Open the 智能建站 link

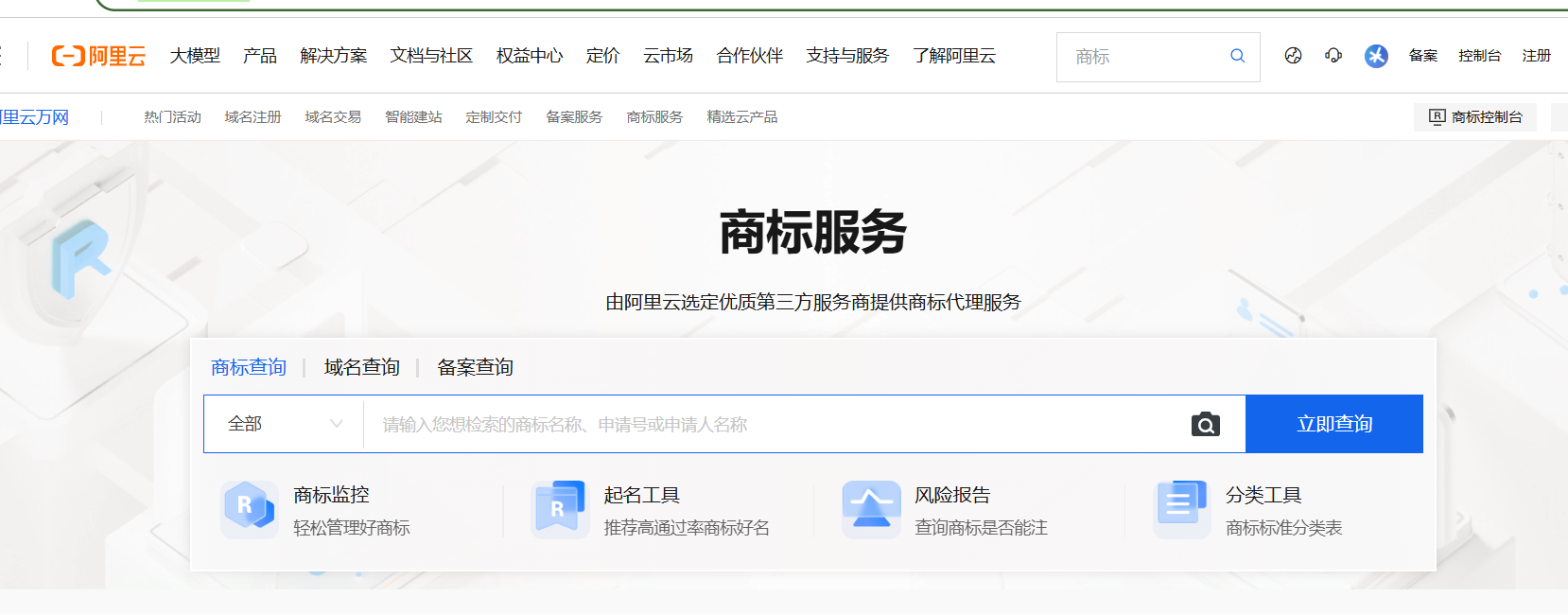tap(413, 117)
